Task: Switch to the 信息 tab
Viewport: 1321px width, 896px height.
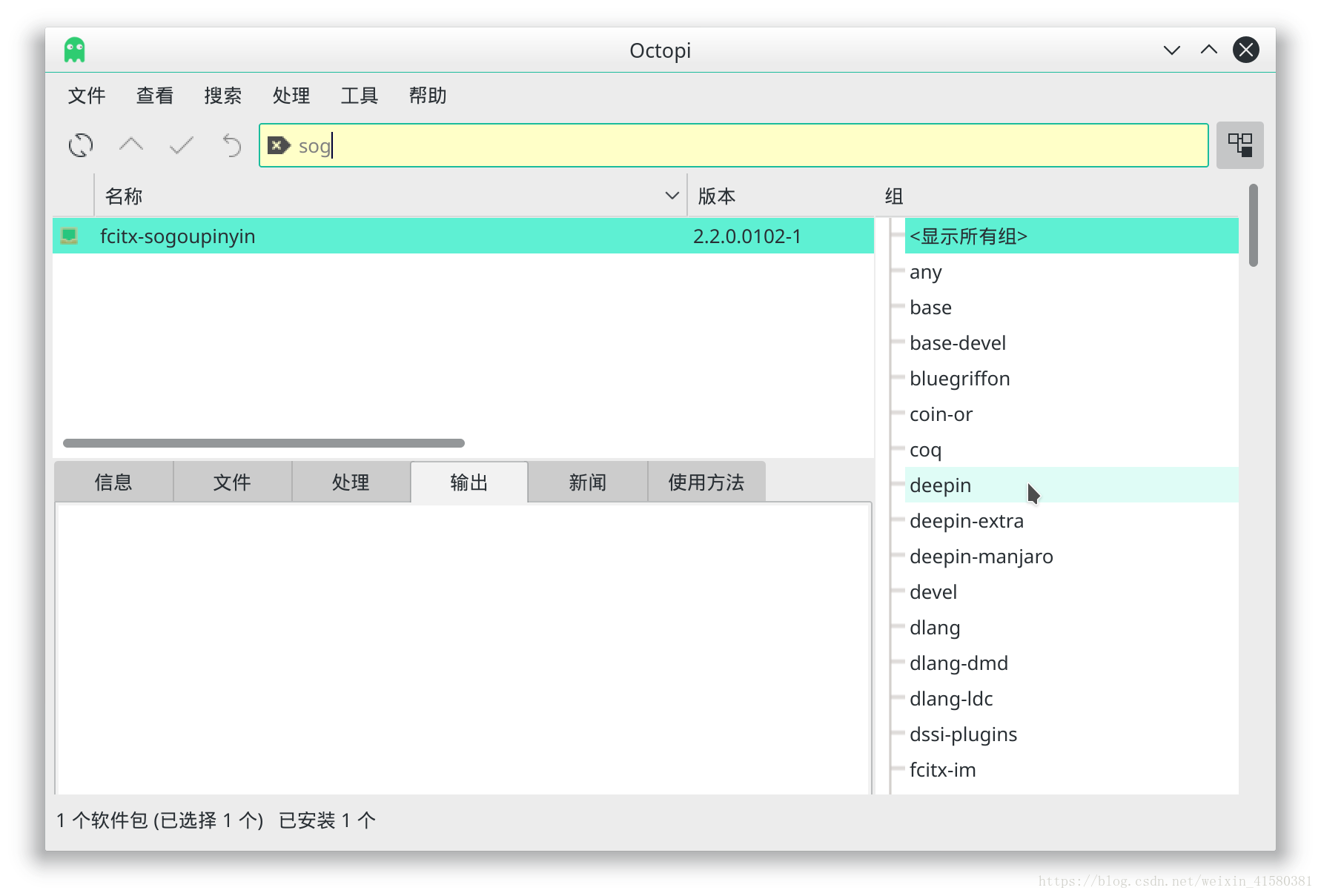Action: (113, 482)
